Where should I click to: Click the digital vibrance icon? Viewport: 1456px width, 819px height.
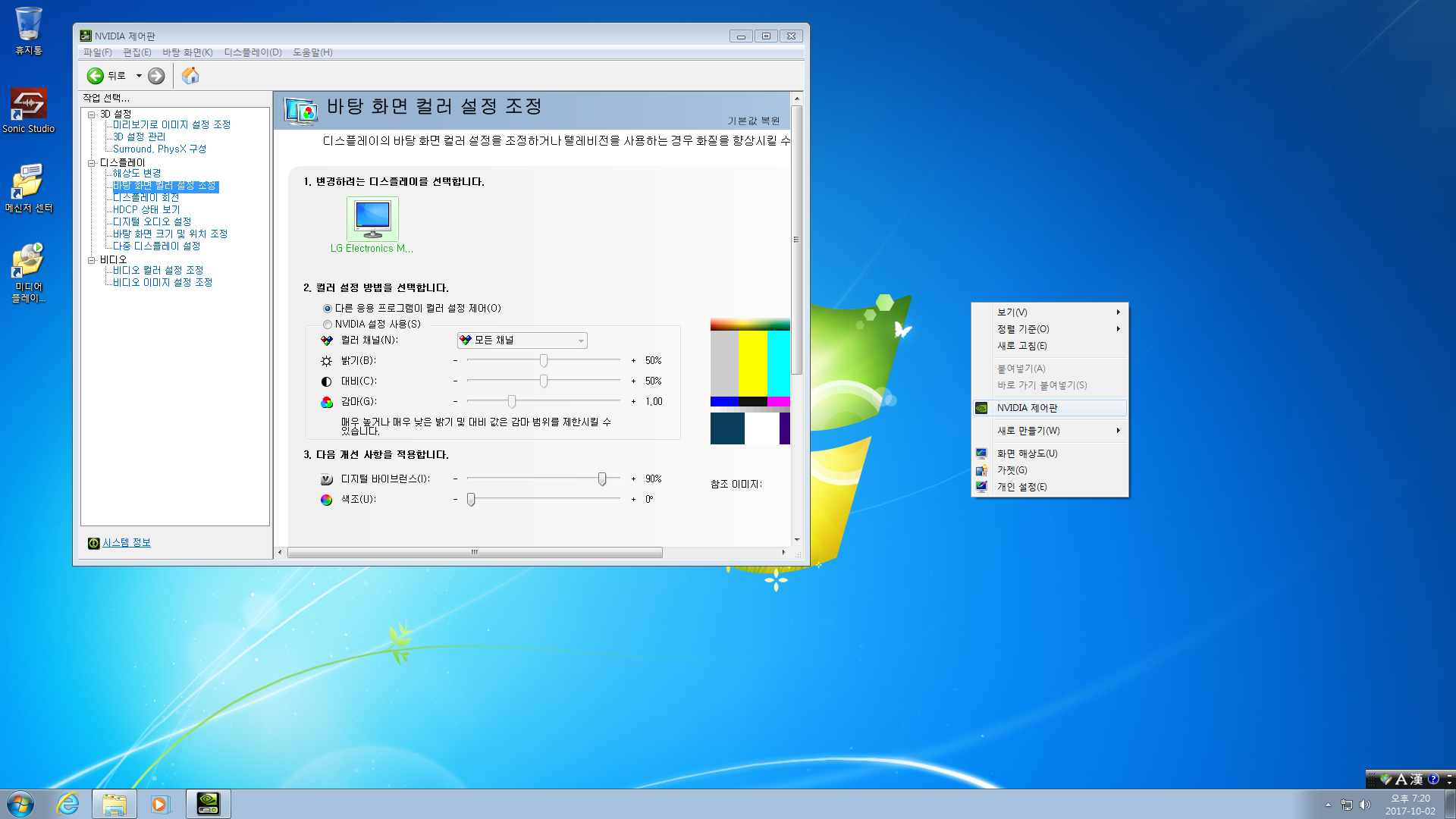[327, 479]
